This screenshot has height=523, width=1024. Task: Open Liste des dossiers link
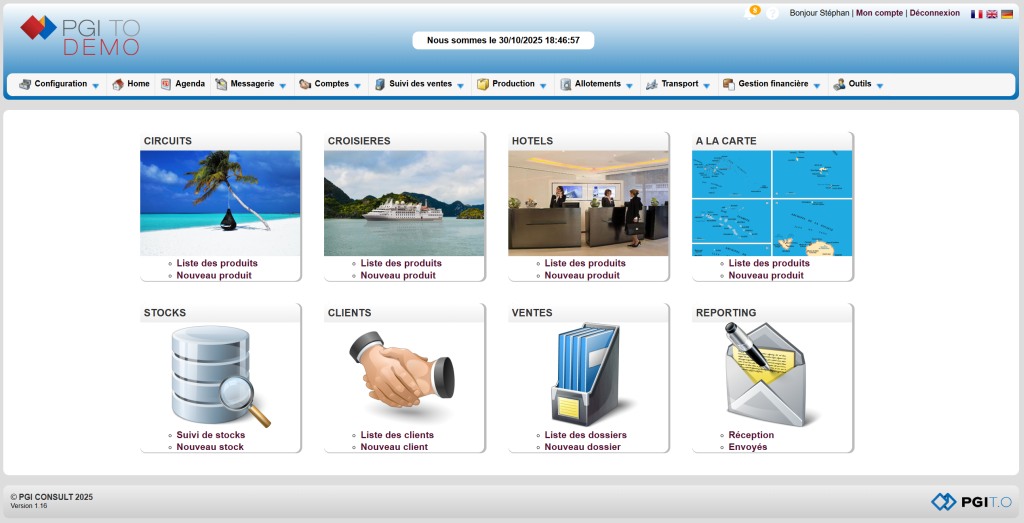click(586, 435)
